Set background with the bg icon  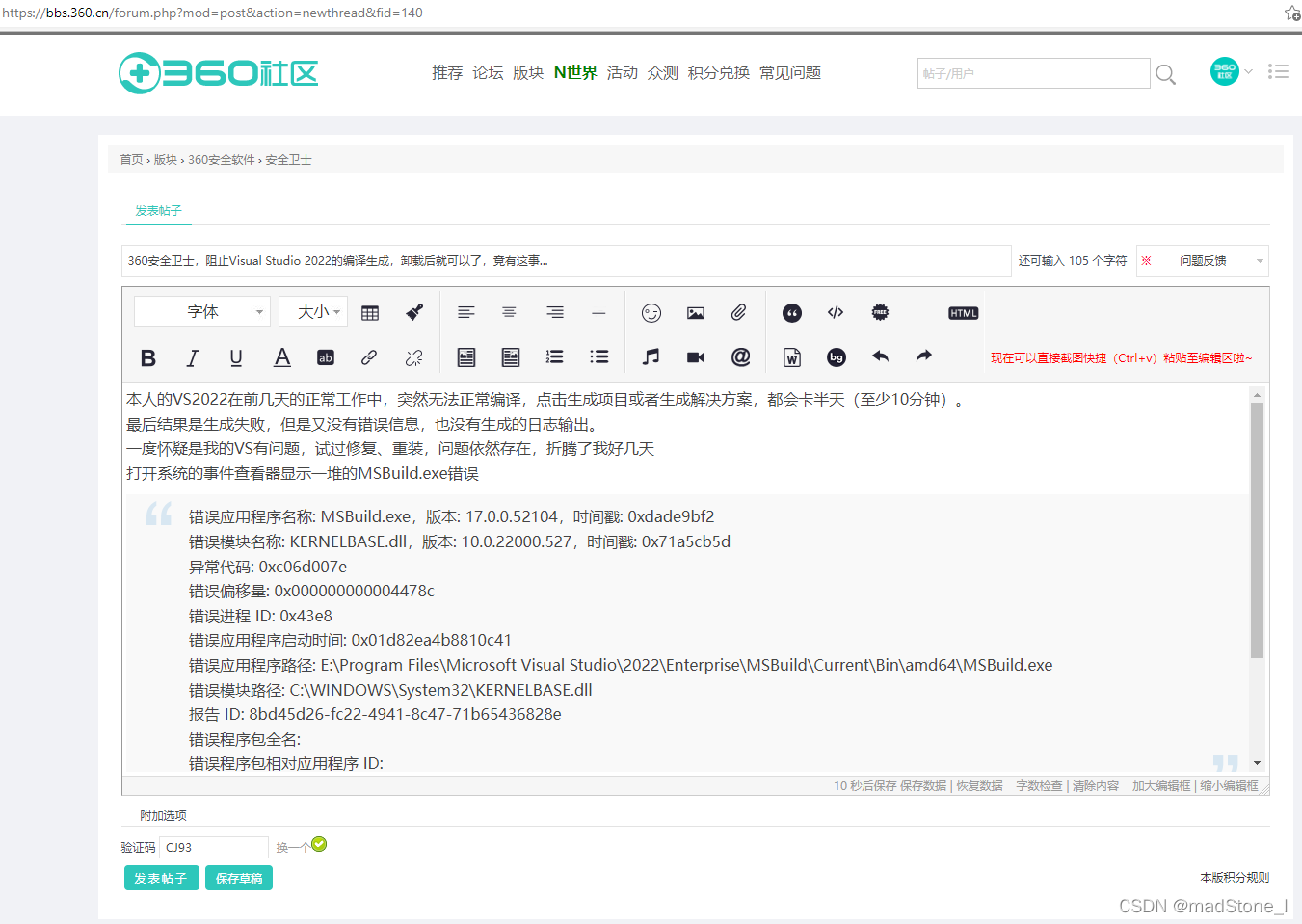[837, 357]
